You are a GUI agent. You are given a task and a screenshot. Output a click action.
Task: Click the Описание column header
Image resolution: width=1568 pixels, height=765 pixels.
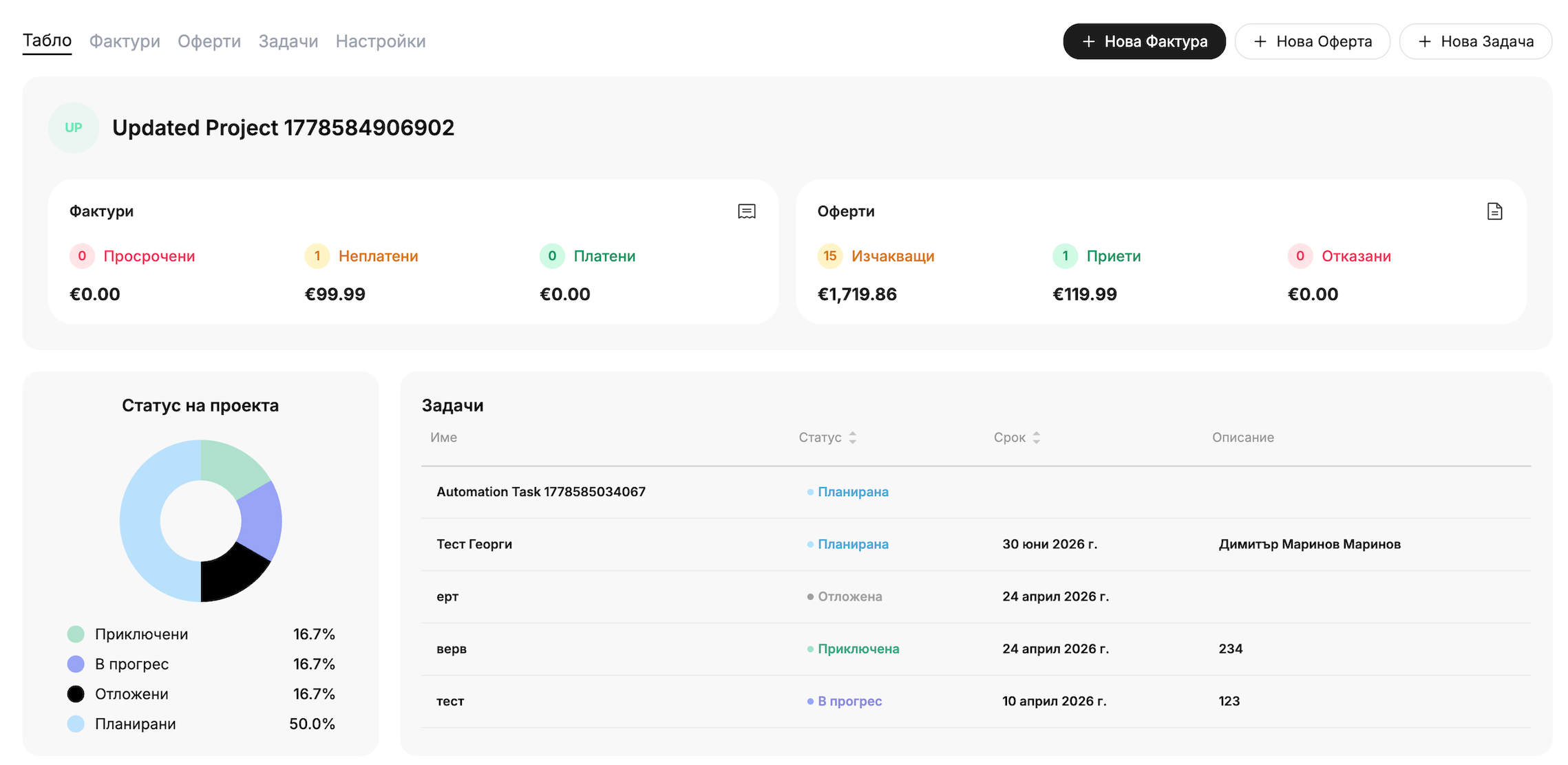(x=1243, y=438)
